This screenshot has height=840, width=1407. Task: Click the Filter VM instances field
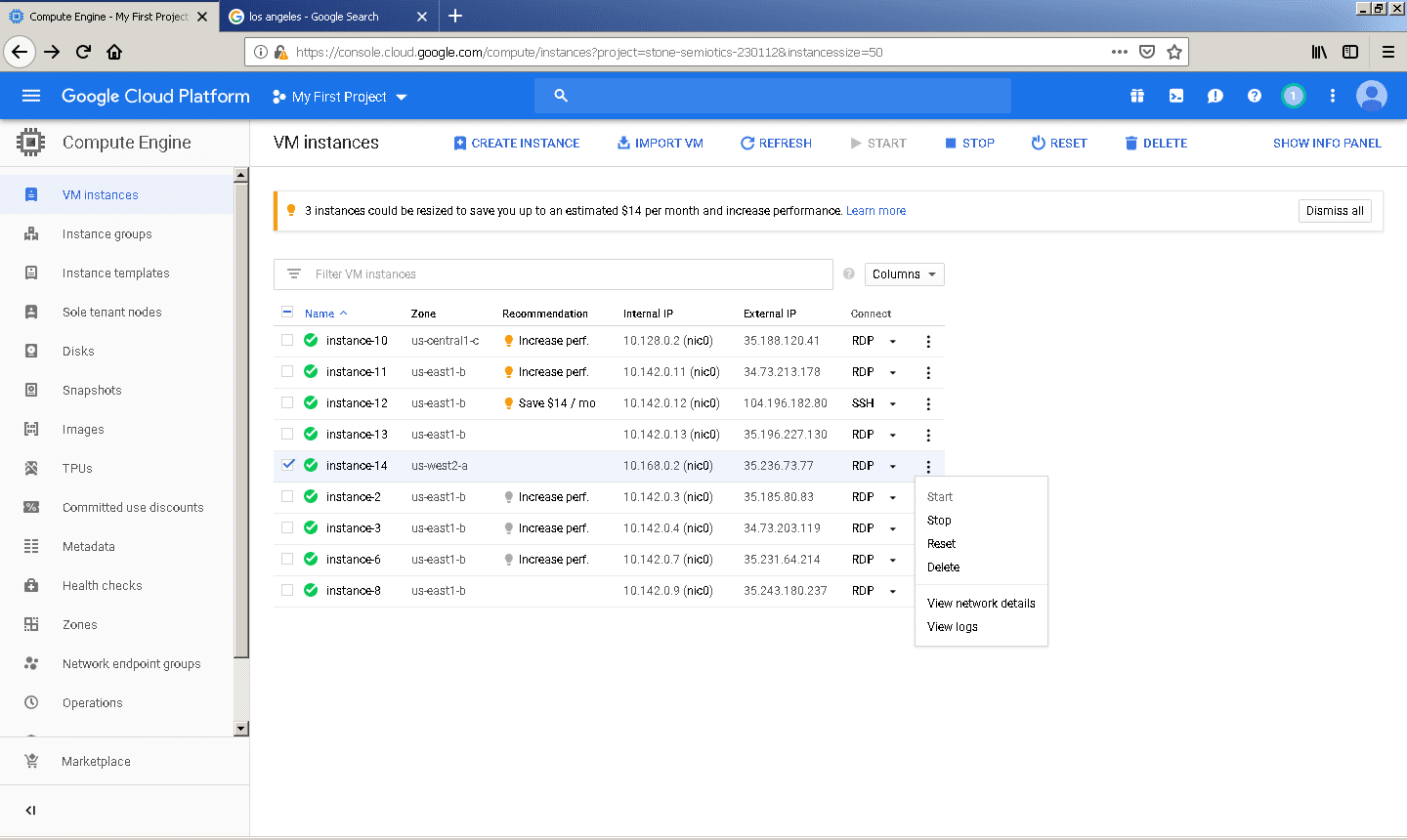[x=567, y=274]
